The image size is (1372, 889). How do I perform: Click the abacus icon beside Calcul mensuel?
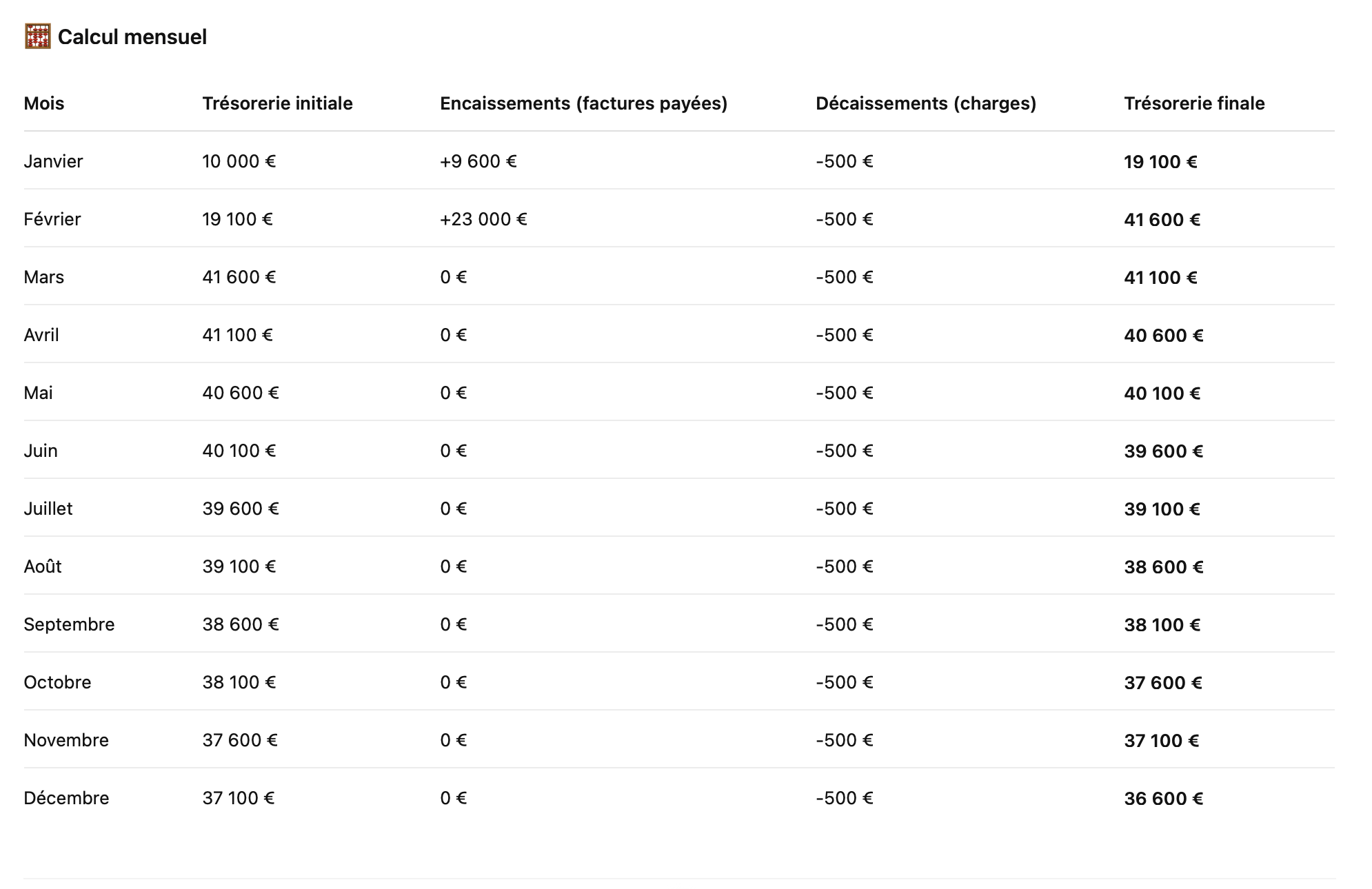(37, 37)
